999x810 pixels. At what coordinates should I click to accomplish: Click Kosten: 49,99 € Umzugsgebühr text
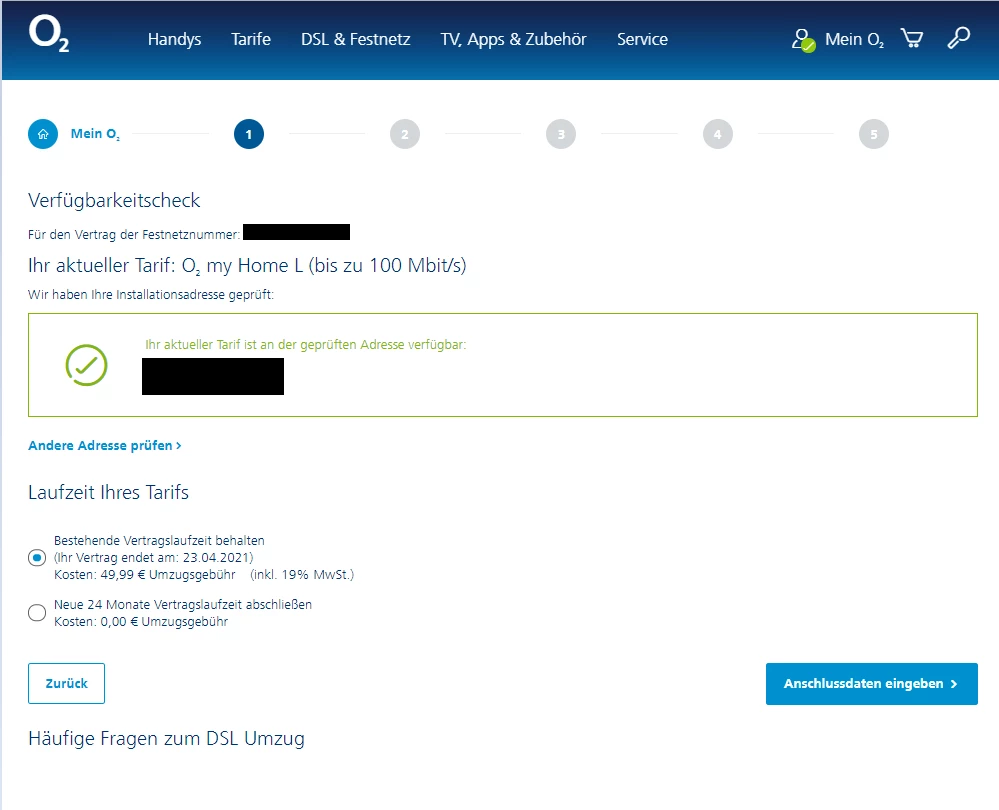click(145, 575)
